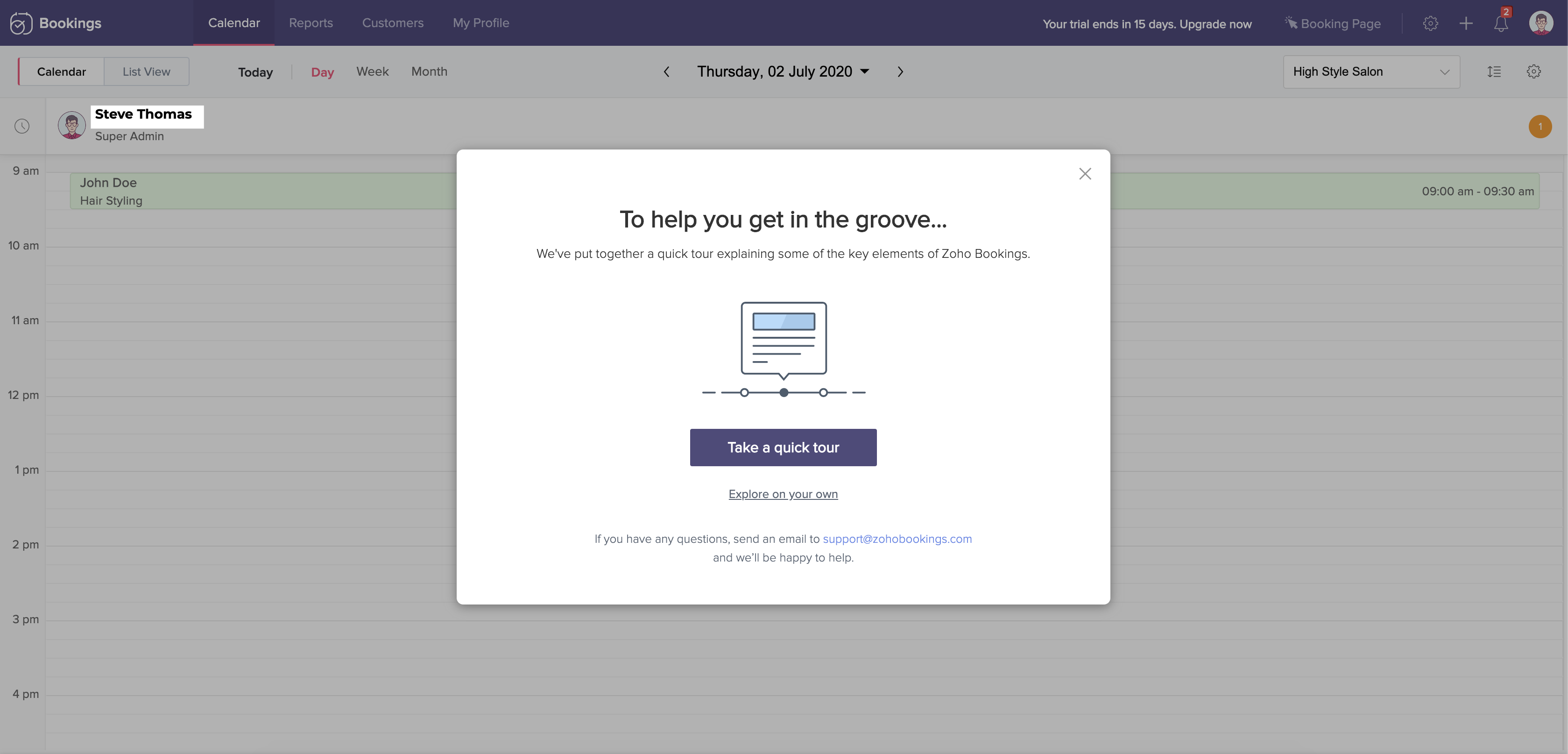Screen dimensions: 1568x754
Task: Open settings gear in top navigation bar
Action: point(1430,24)
